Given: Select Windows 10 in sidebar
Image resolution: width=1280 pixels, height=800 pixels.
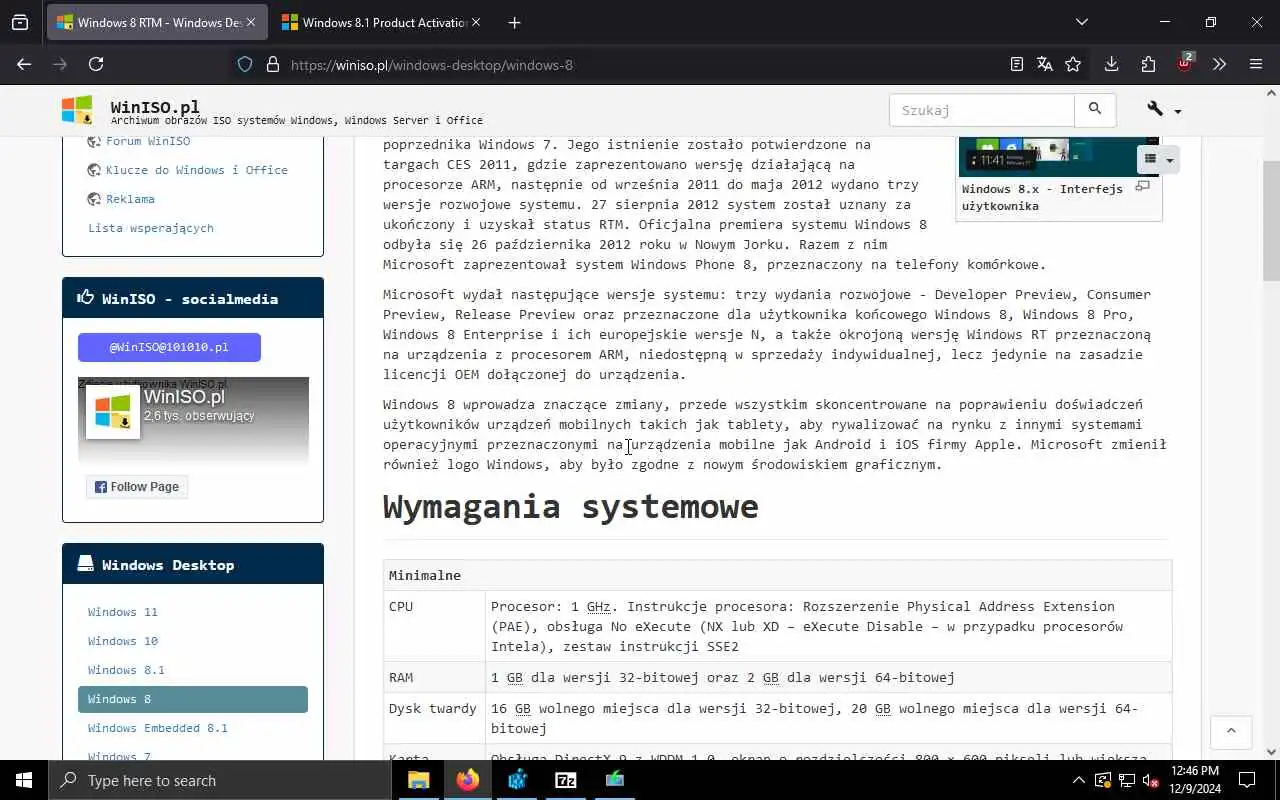Looking at the screenshot, I should click(123, 641).
